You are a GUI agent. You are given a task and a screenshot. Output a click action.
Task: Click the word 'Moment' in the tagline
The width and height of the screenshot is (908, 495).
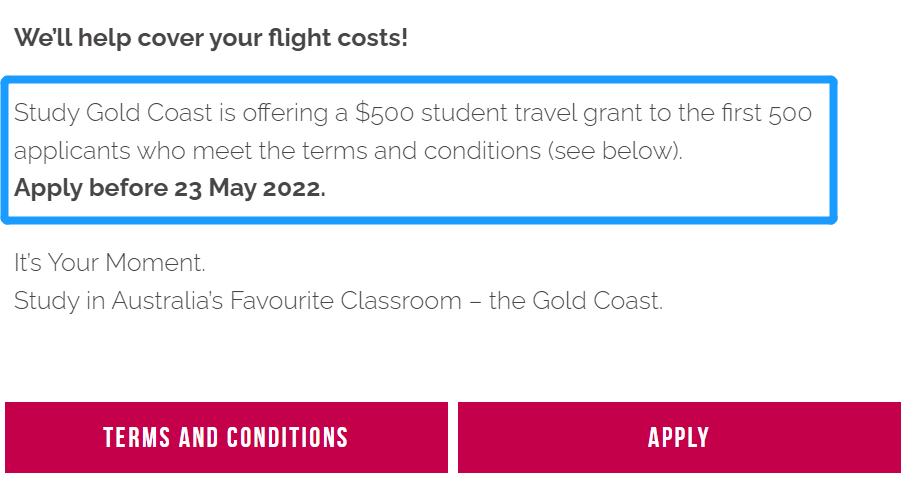coord(155,263)
